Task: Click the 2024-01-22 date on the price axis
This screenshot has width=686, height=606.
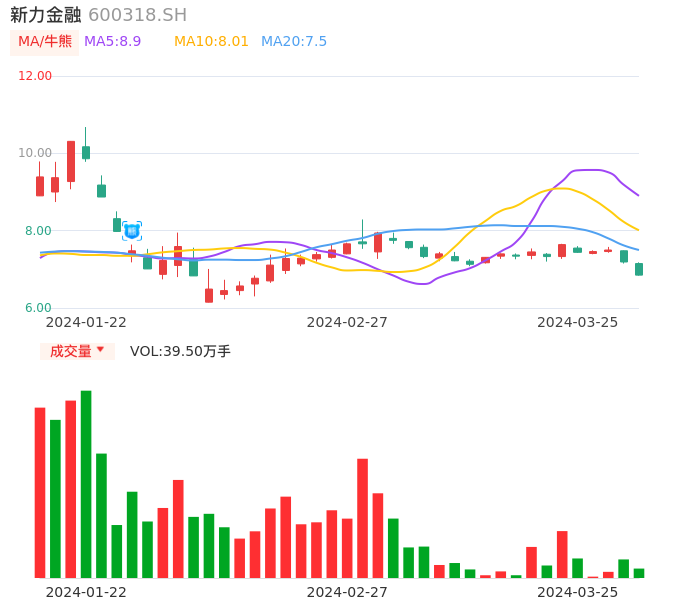Action: 86,322
